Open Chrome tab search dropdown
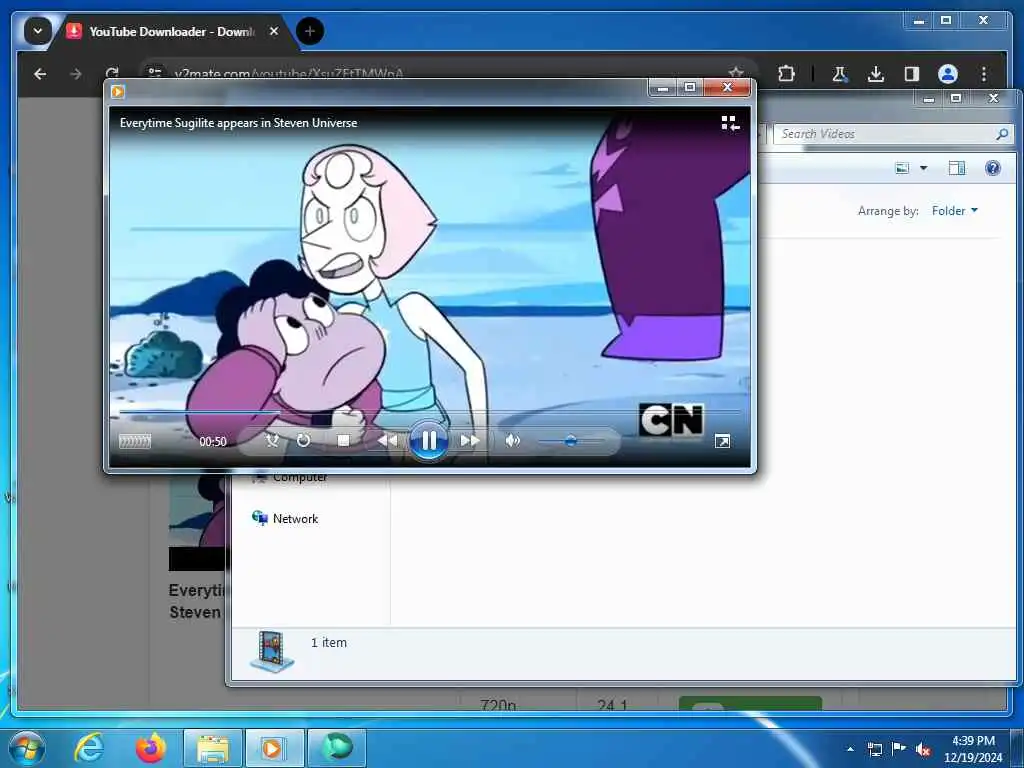This screenshot has width=1024, height=768. [x=38, y=31]
